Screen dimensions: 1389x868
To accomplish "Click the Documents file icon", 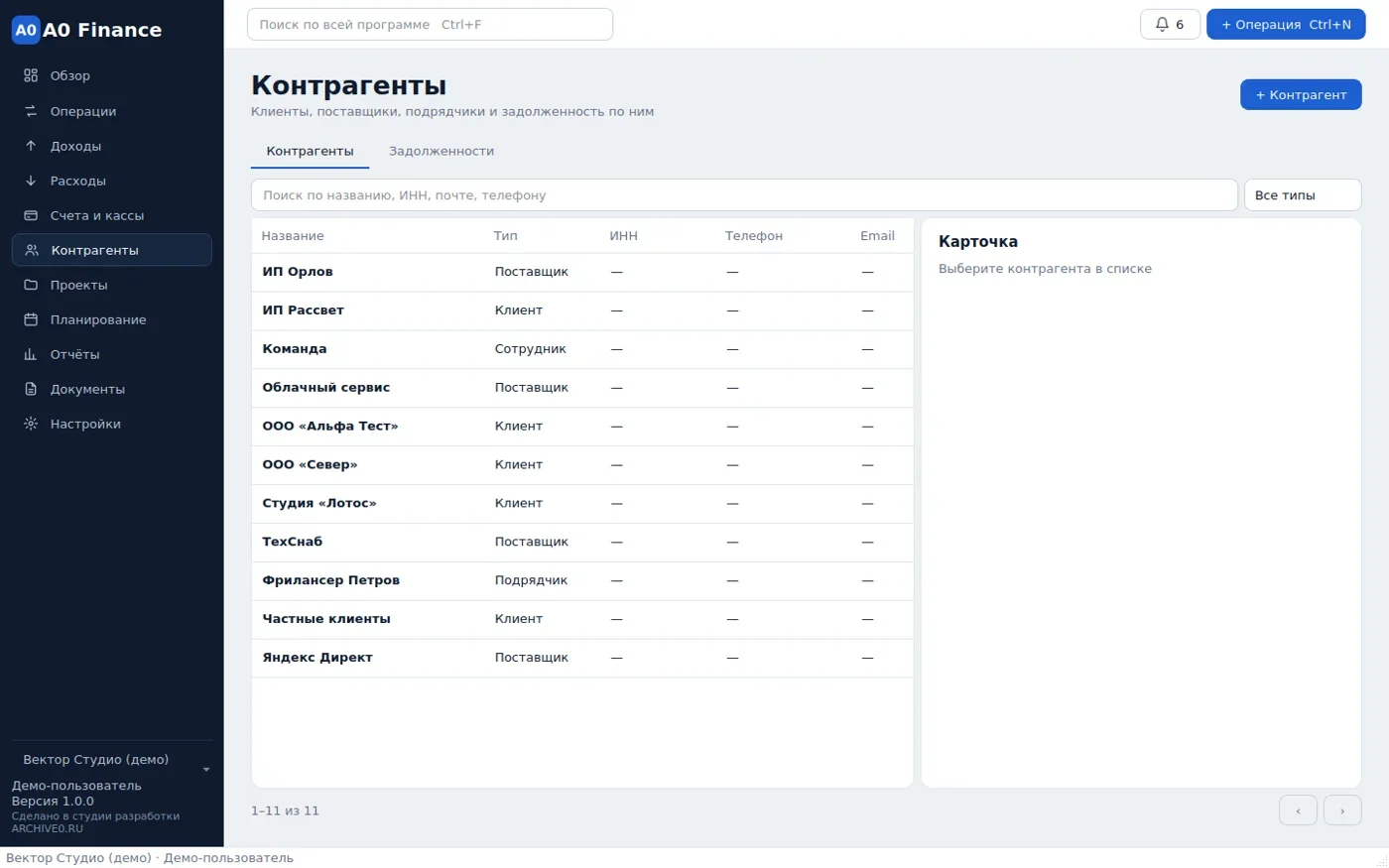I will (x=31, y=389).
